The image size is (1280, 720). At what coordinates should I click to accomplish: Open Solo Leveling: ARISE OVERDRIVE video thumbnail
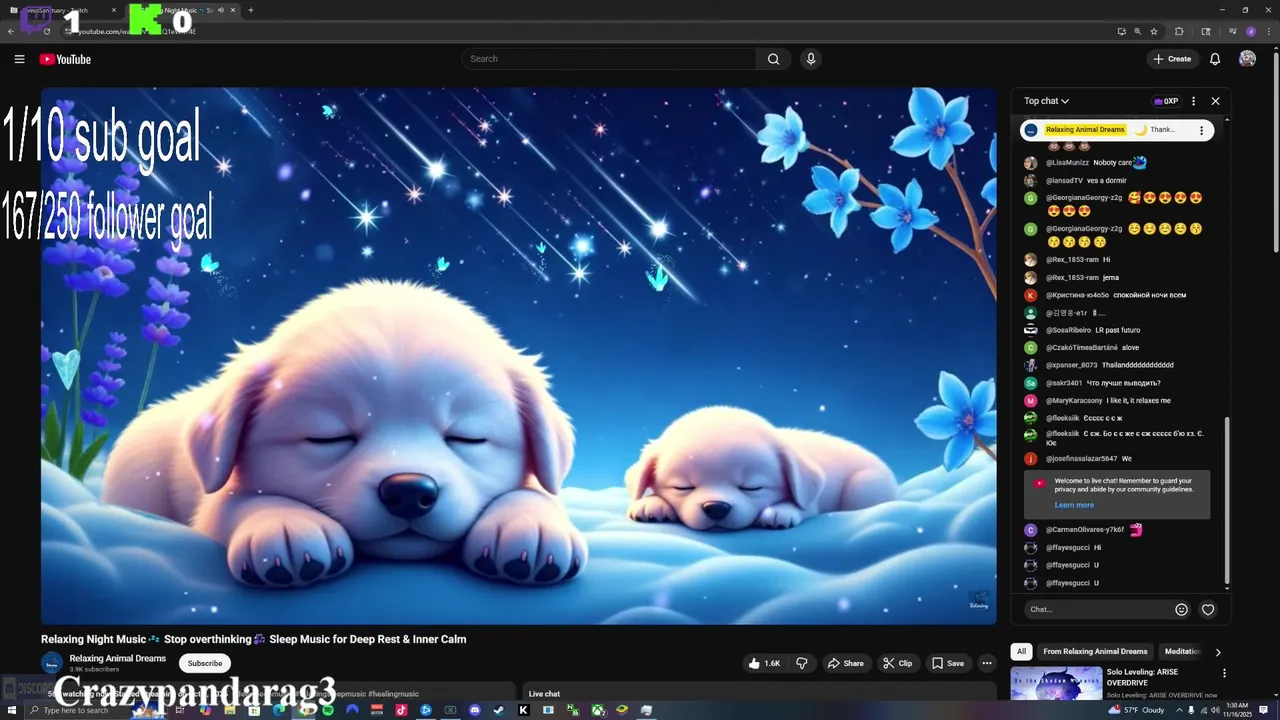(1055, 683)
